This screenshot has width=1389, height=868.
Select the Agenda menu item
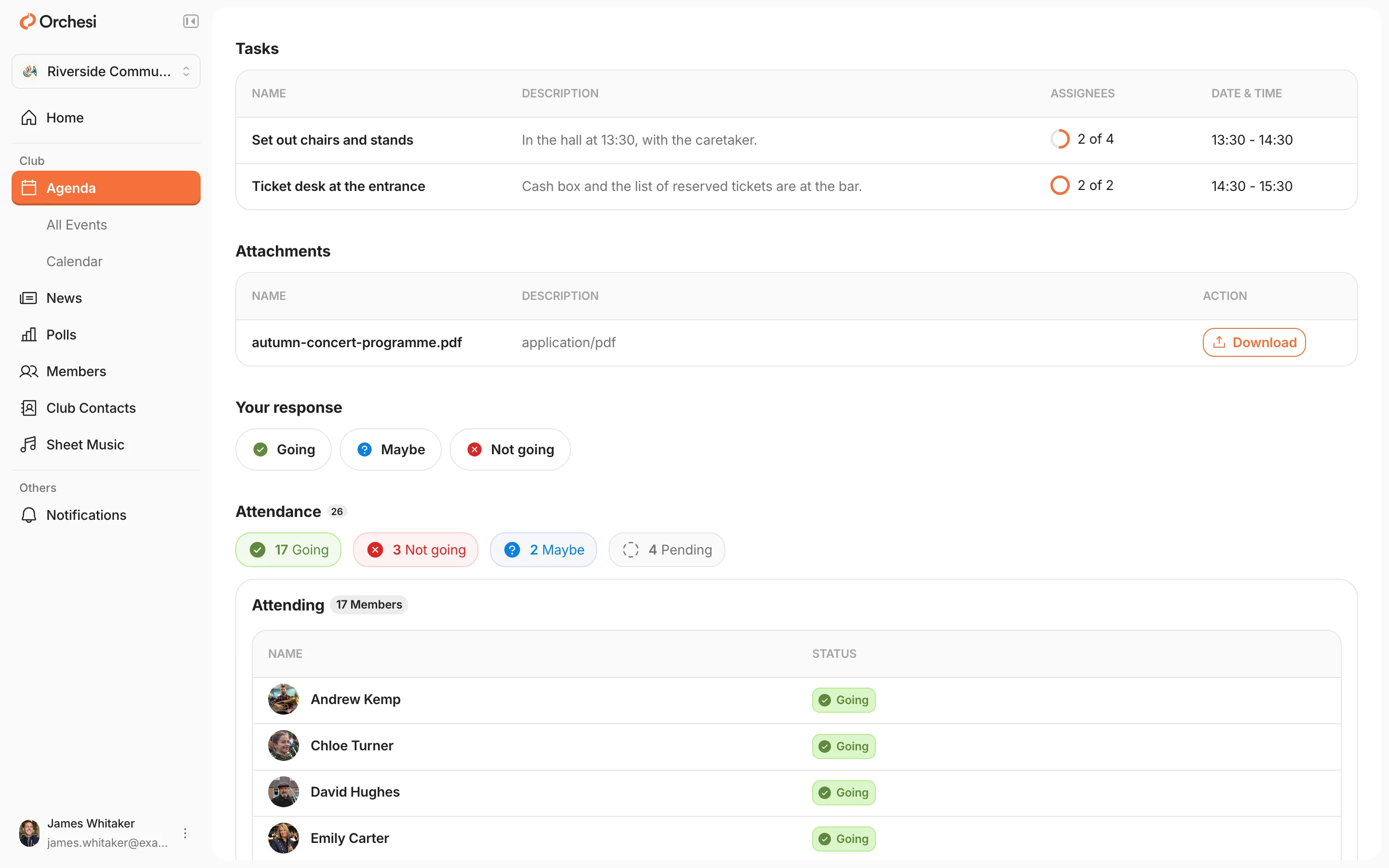click(x=106, y=188)
